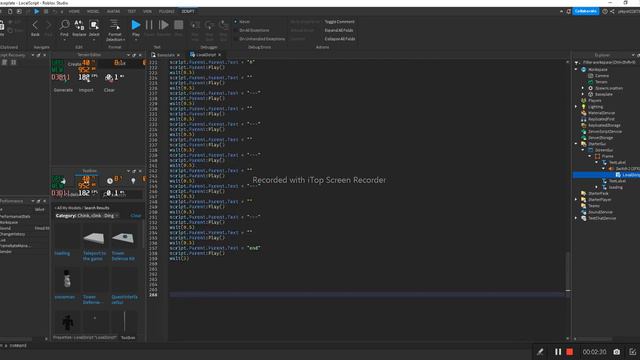This screenshot has height=360, width=640.
Task: Expand the TextChatService node
Action: 576,218
